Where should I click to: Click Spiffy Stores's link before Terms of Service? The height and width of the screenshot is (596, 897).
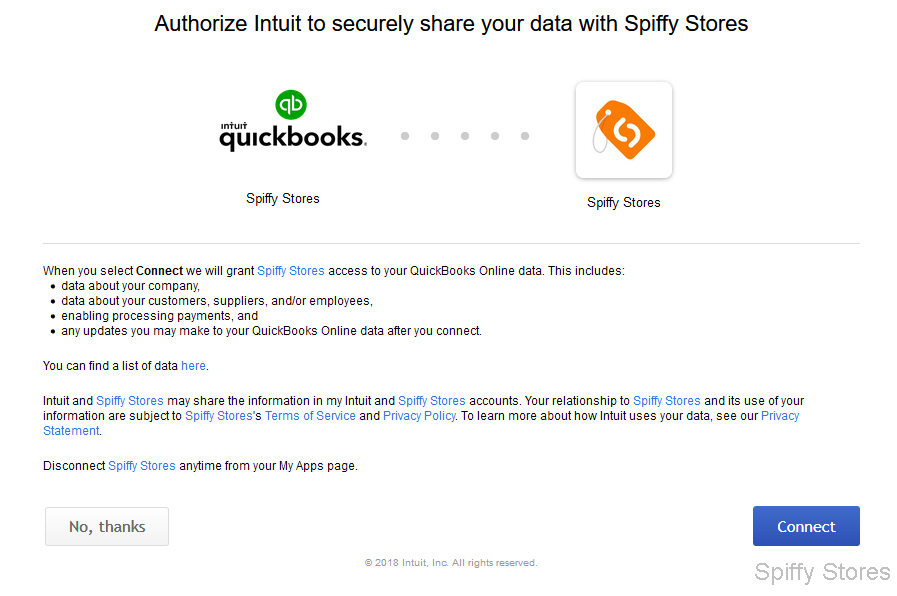tap(223, 416)
